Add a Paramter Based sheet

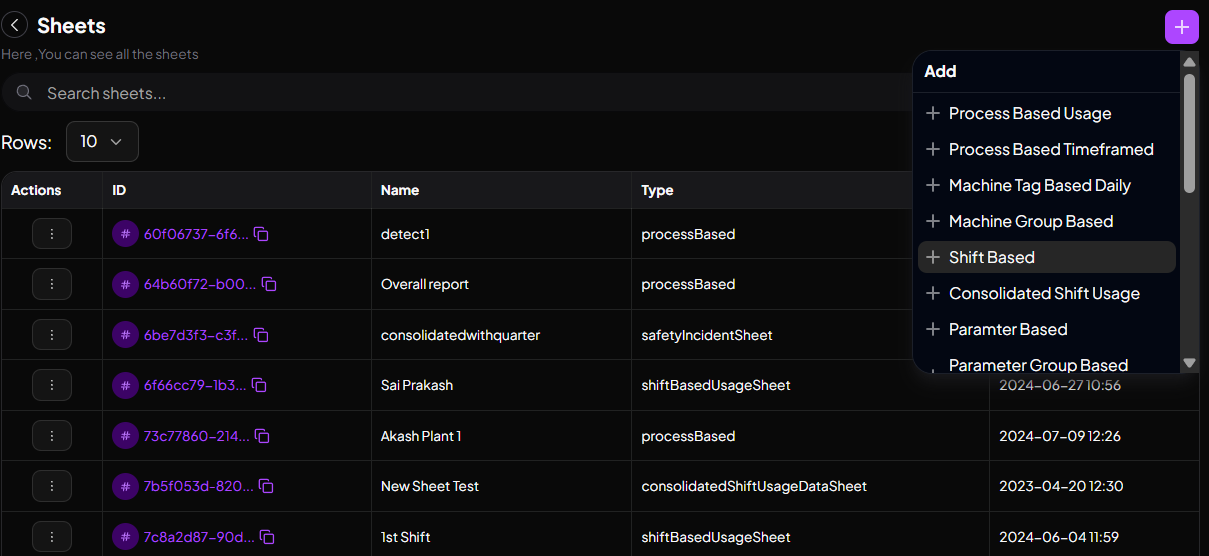1046,329
